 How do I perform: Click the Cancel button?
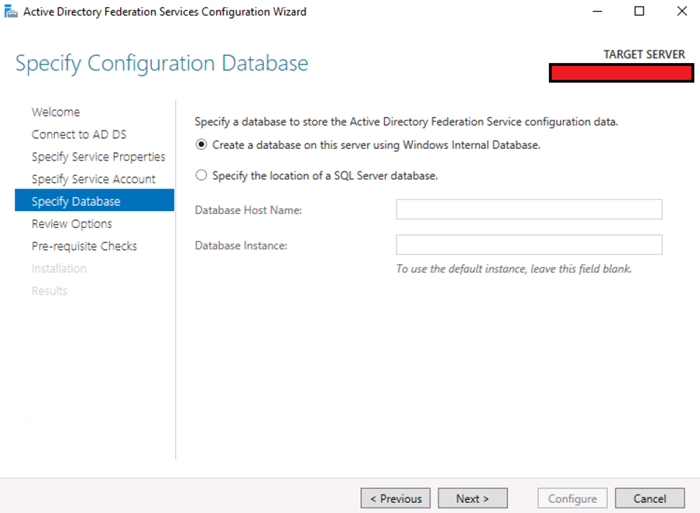(x=650, y=498)
